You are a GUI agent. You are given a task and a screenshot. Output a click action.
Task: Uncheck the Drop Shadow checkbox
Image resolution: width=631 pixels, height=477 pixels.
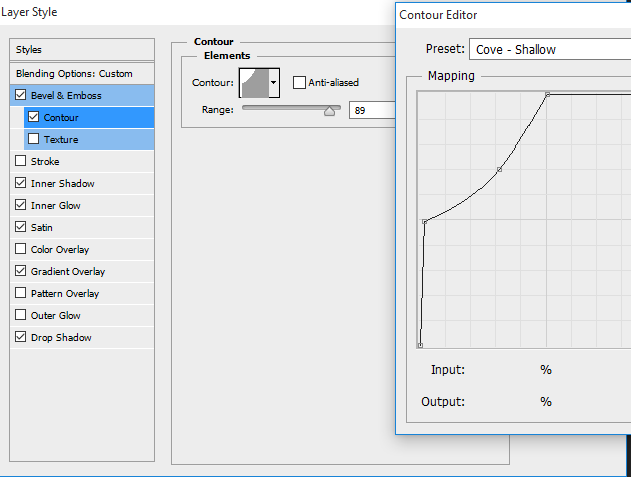(21, 337)
